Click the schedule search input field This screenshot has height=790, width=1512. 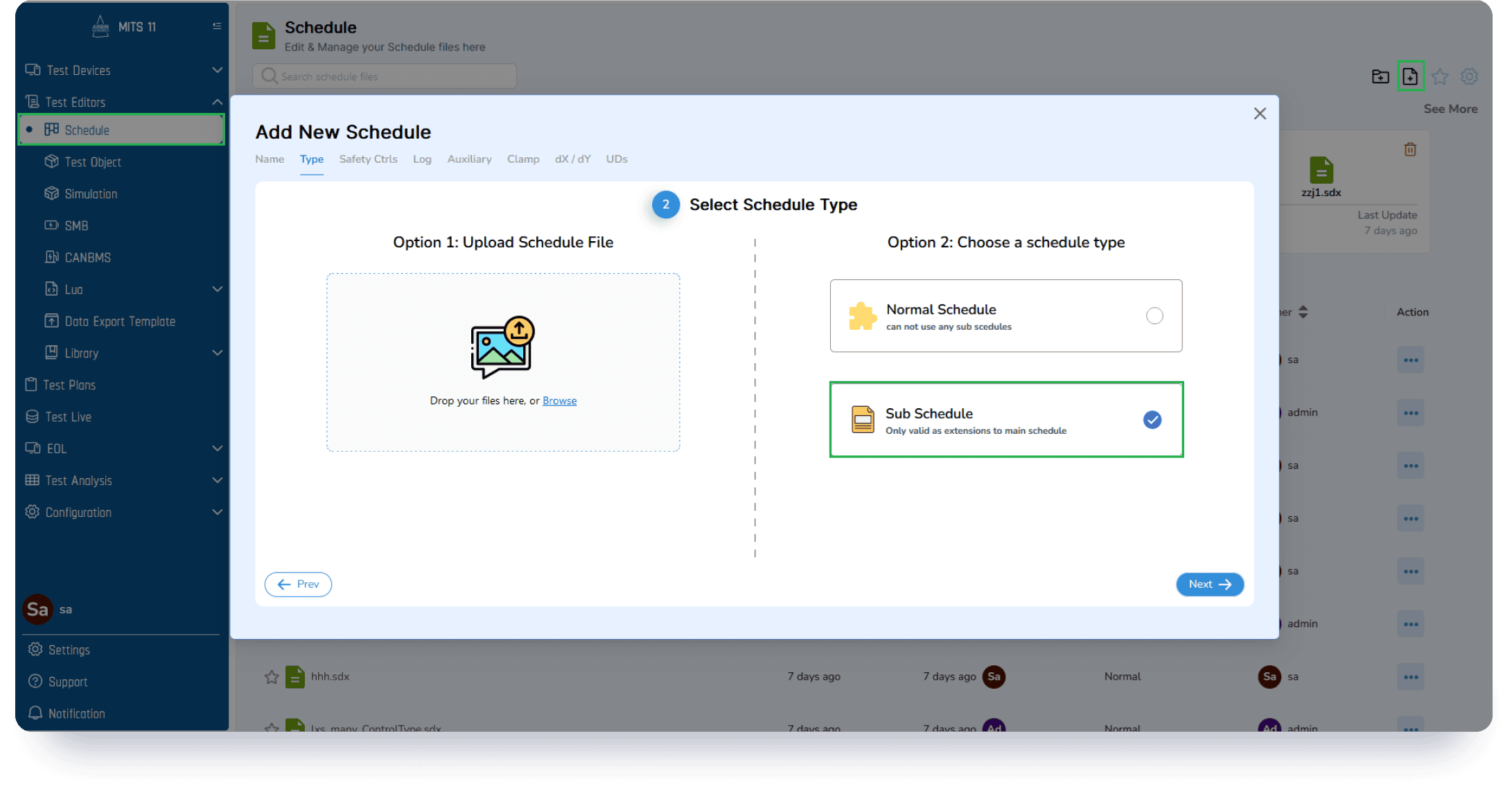point(384,76)
